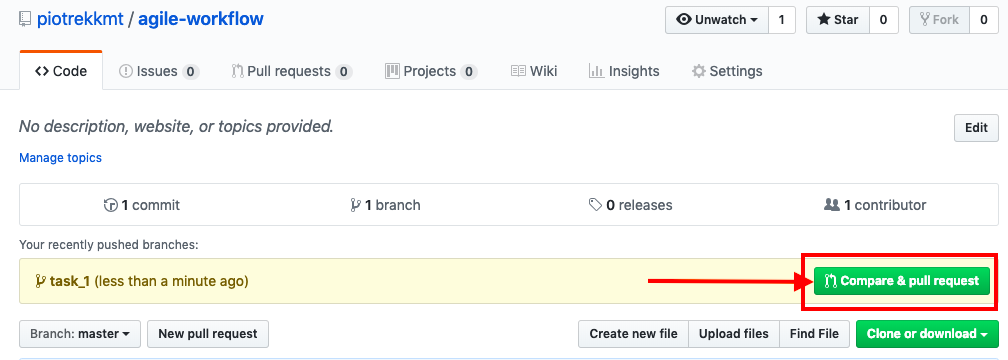Click the commit history clock icon

click(111, 205)
